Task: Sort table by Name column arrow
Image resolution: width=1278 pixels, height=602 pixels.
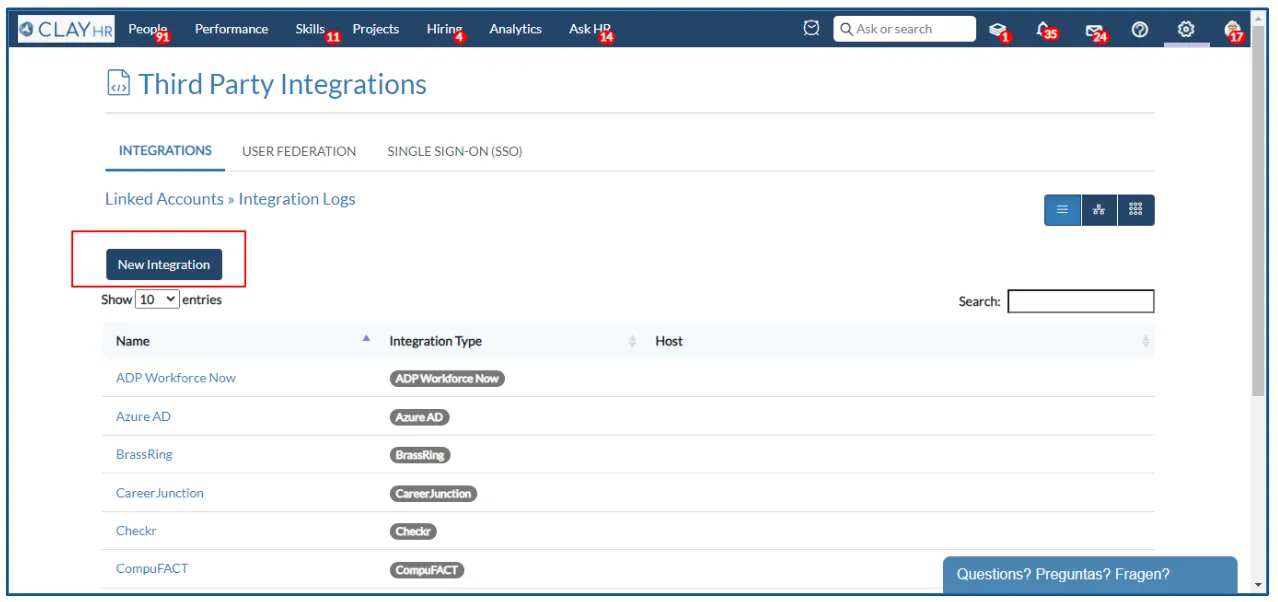Action: point(366,339)
